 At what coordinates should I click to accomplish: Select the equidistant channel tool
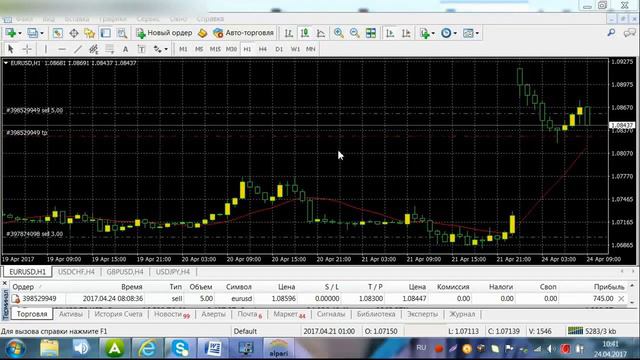pos(93,49)
